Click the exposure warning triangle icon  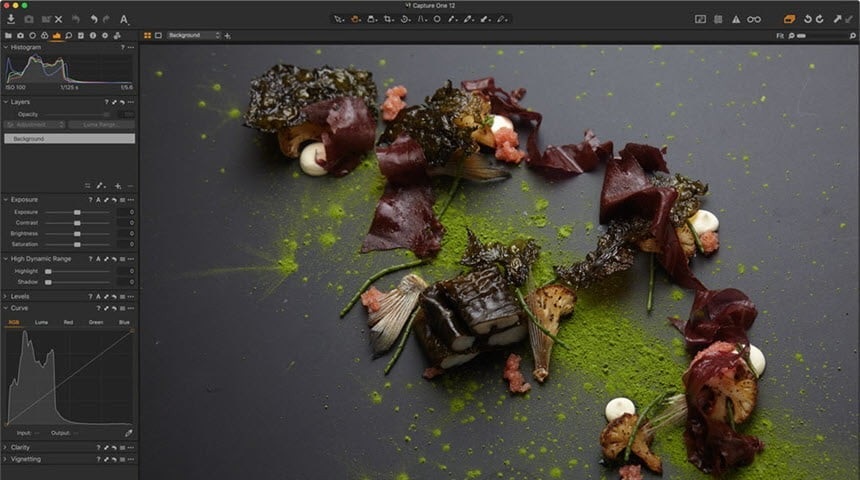[736, 19]
